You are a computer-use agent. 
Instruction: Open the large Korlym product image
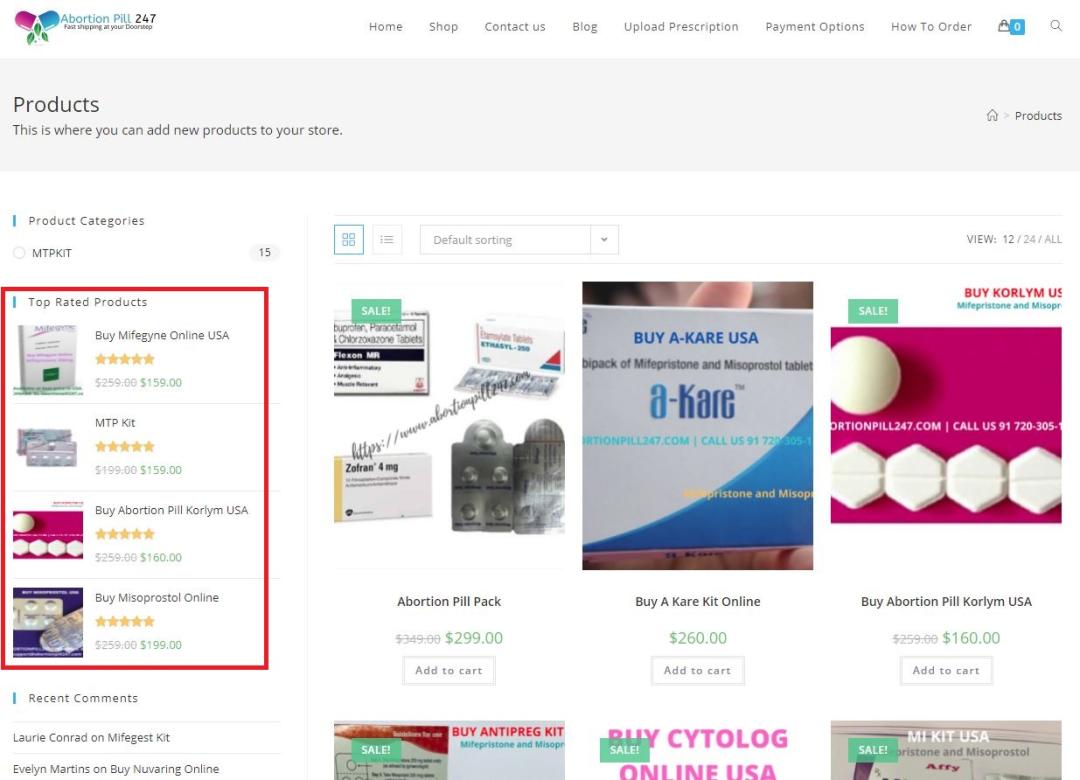point(946,425)
